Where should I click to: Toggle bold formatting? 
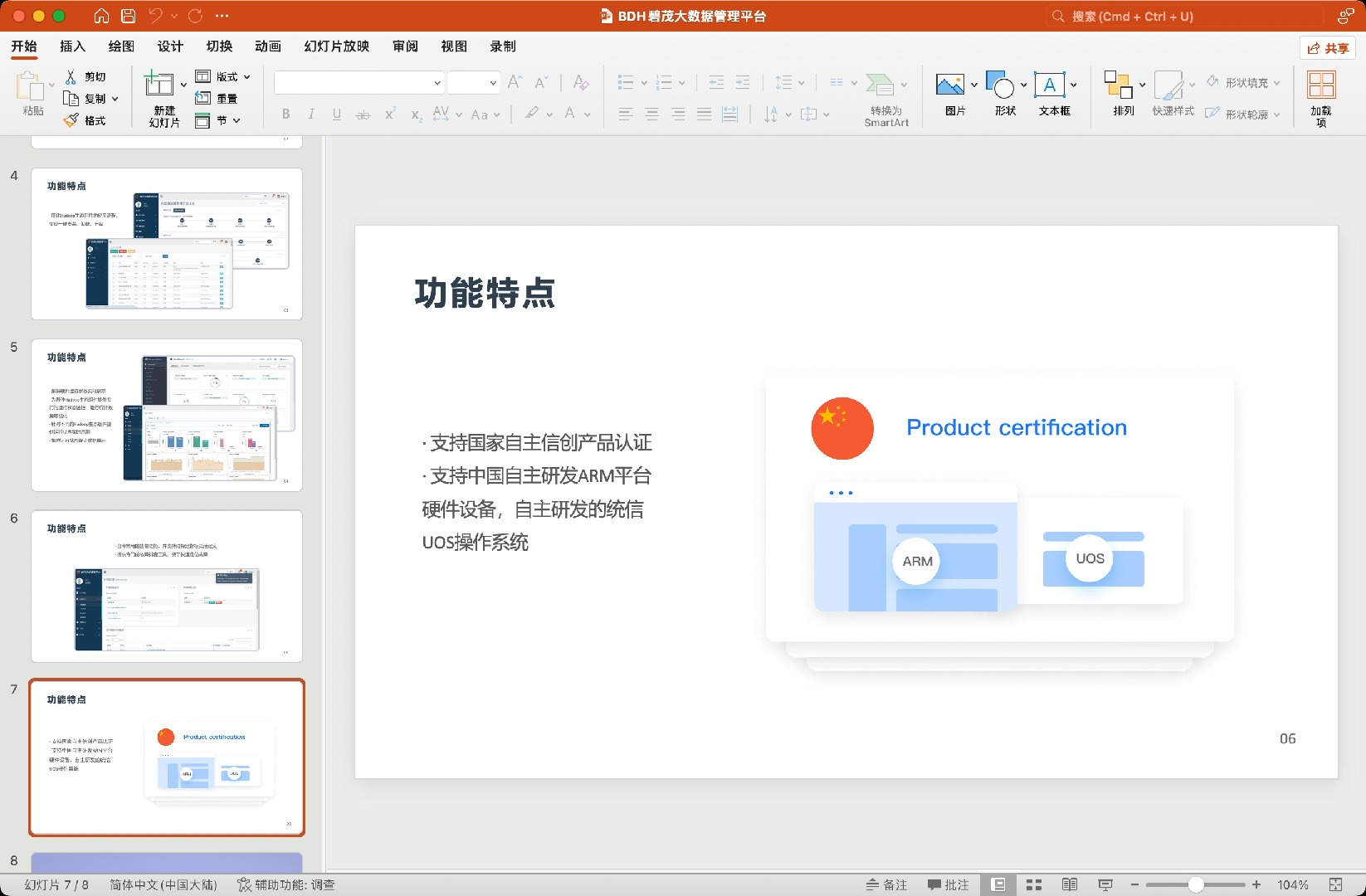pyautogui.click(x=286, y=114)
